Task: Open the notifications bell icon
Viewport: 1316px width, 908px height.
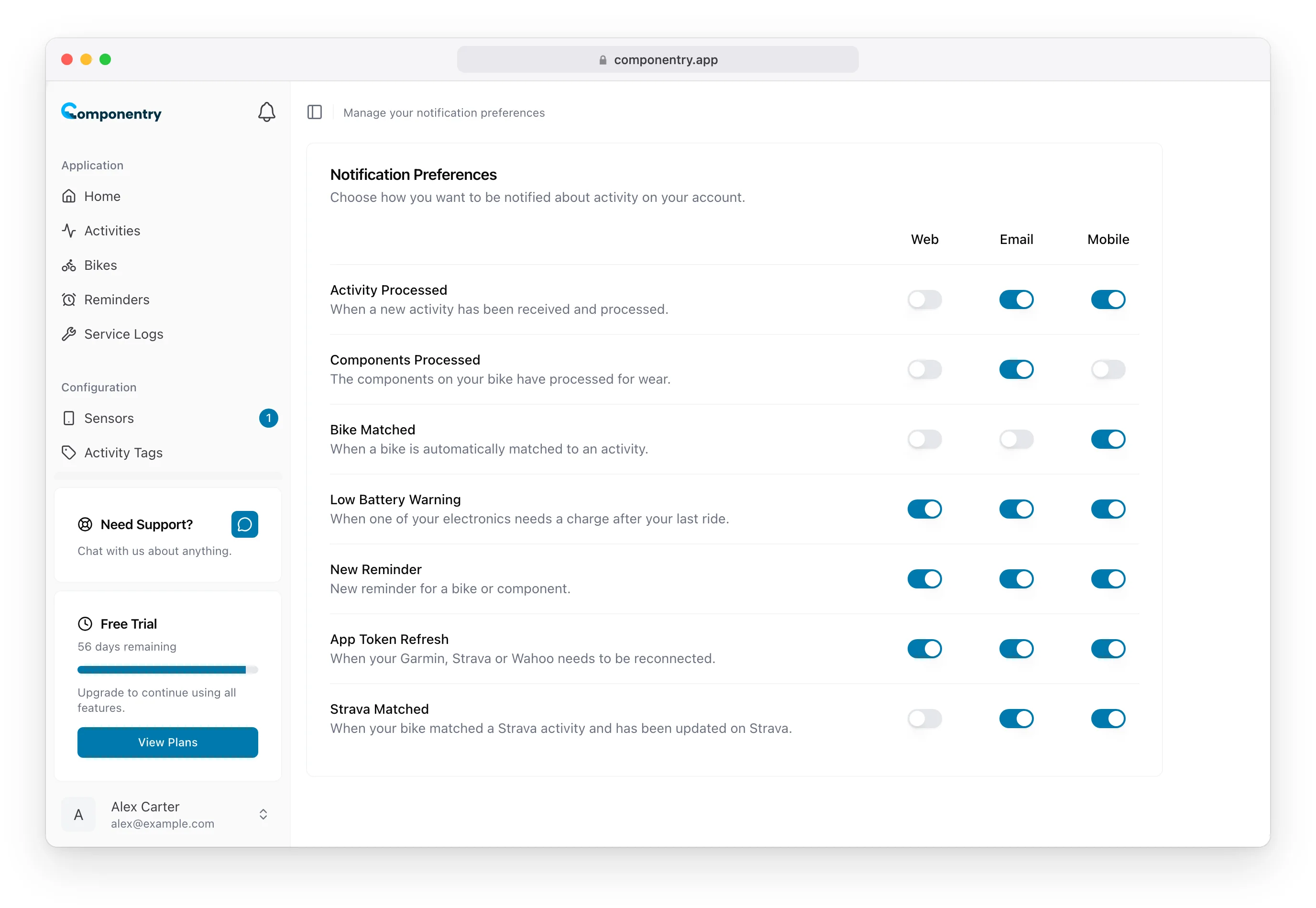Action: click(x=267, y=112)
